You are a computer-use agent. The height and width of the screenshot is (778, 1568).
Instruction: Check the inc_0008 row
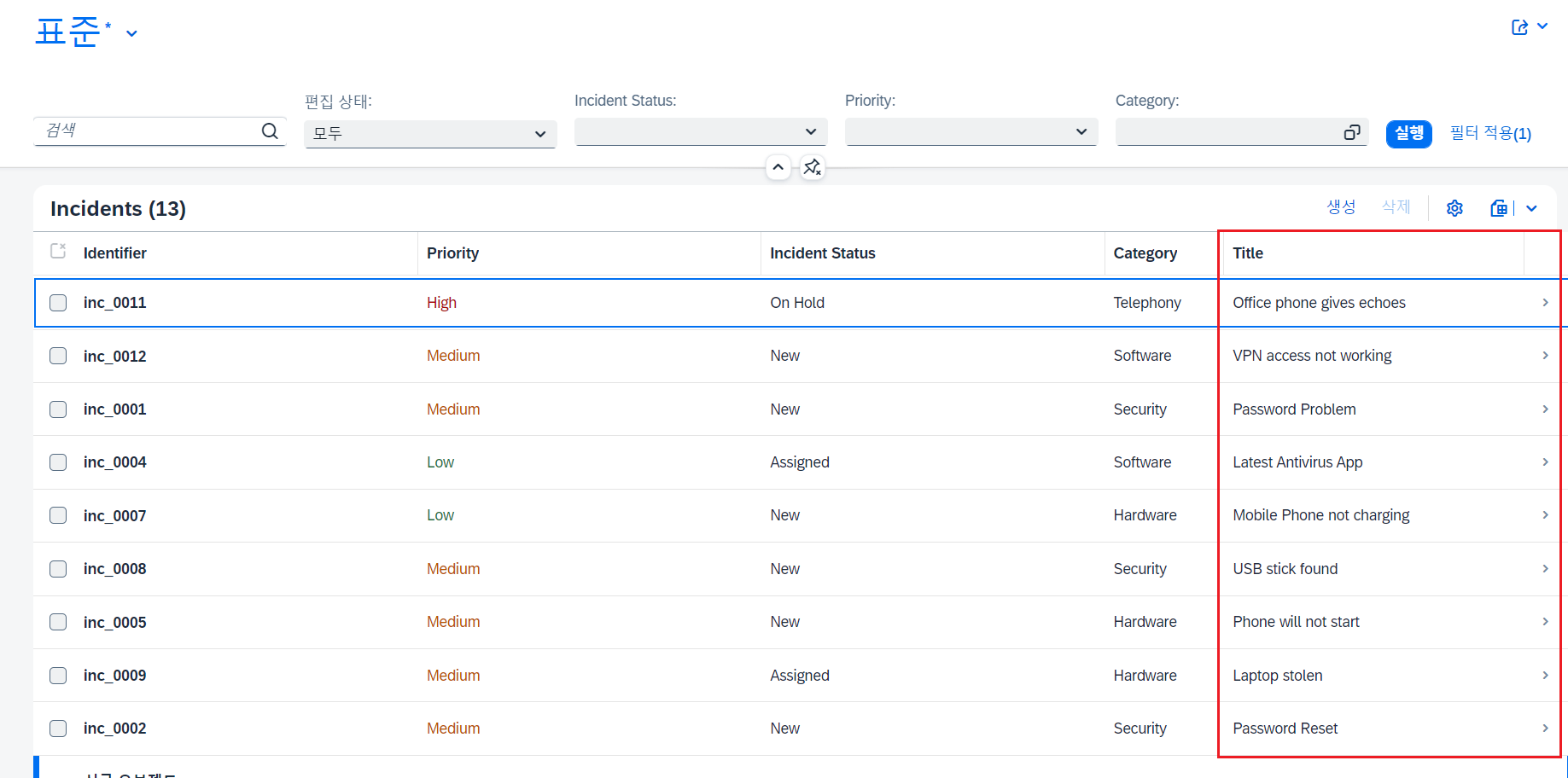pyautogui.click(x=58, y=569)
